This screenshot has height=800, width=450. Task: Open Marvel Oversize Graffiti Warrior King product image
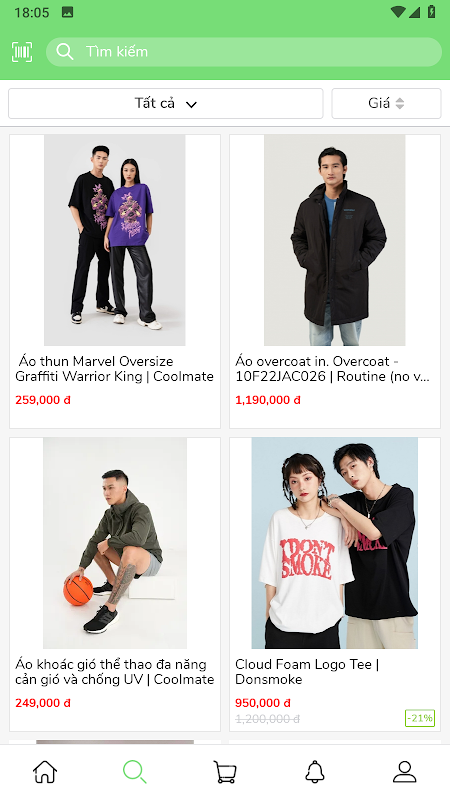click(115, 240)
